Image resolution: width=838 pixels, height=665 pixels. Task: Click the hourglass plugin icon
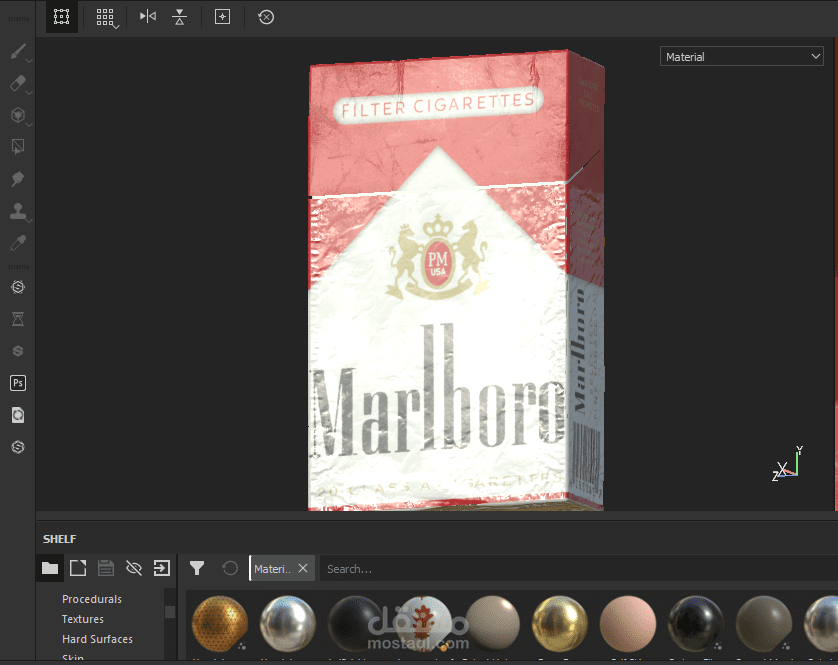(x=18, y=319)
